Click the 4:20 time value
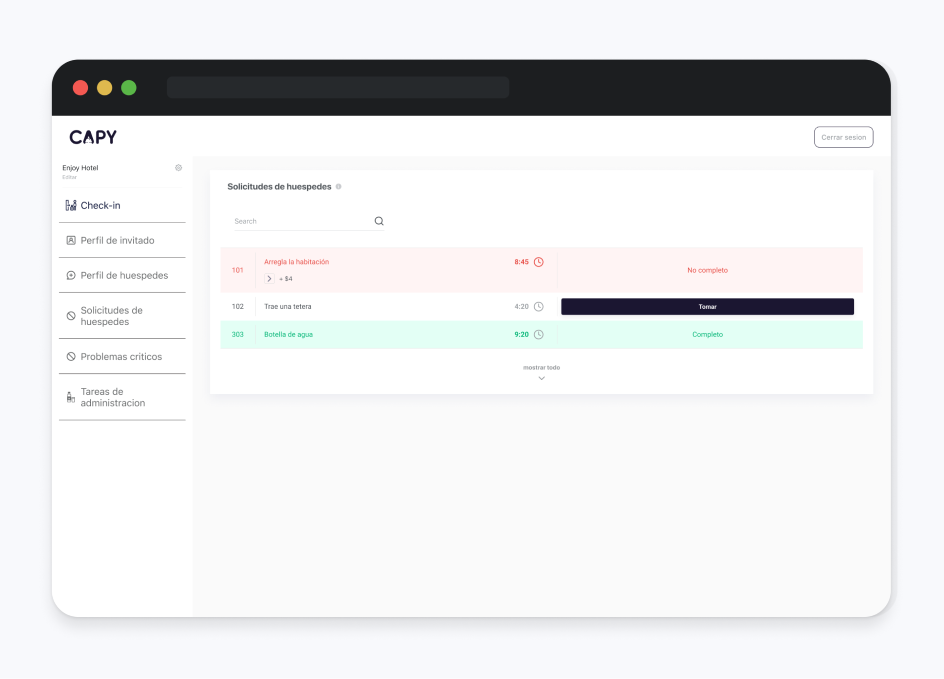Screen dimensions: 944x679 click(521, 306)
